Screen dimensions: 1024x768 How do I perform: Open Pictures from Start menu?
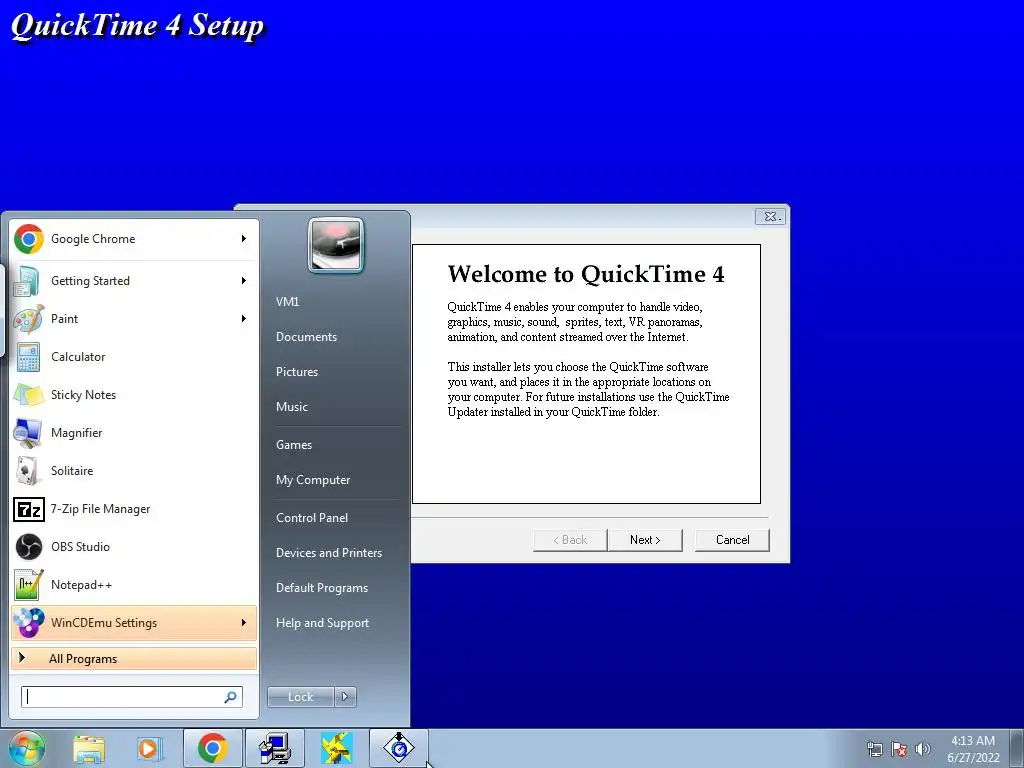click(297, 372)
